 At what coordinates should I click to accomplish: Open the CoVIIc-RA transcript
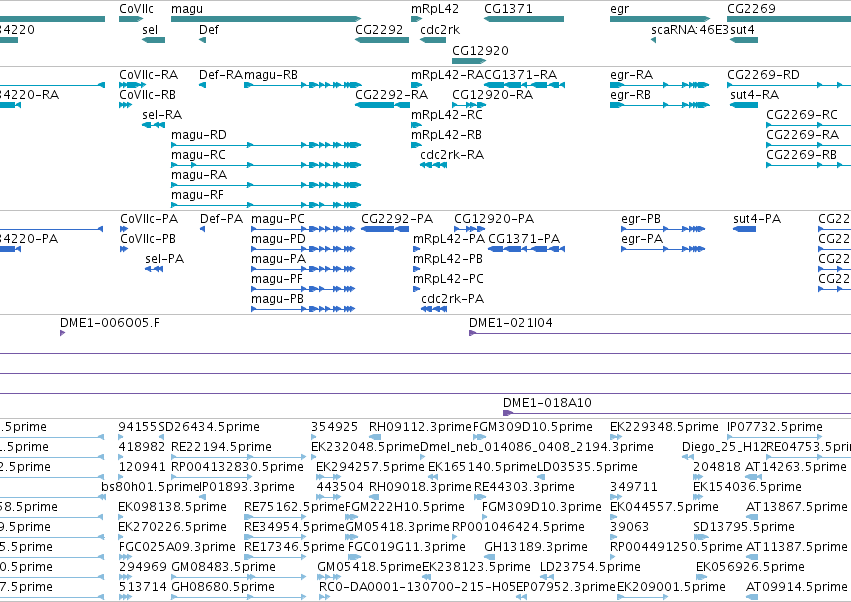tap(132, 85)
